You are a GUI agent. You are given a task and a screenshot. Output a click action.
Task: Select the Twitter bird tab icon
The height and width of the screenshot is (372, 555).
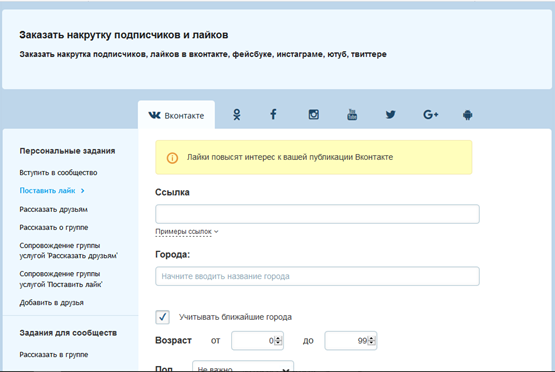tap(390, 114)
